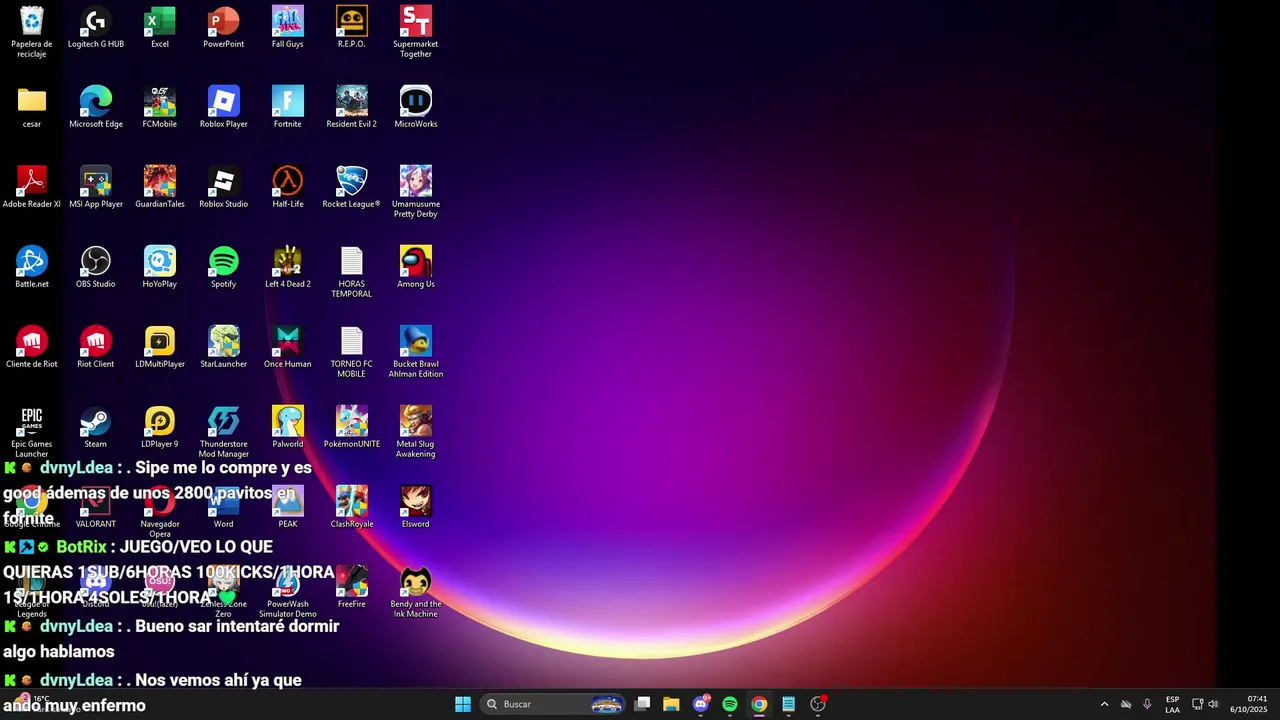Select Umamusume Pretty Derby icon

point(416,191)
